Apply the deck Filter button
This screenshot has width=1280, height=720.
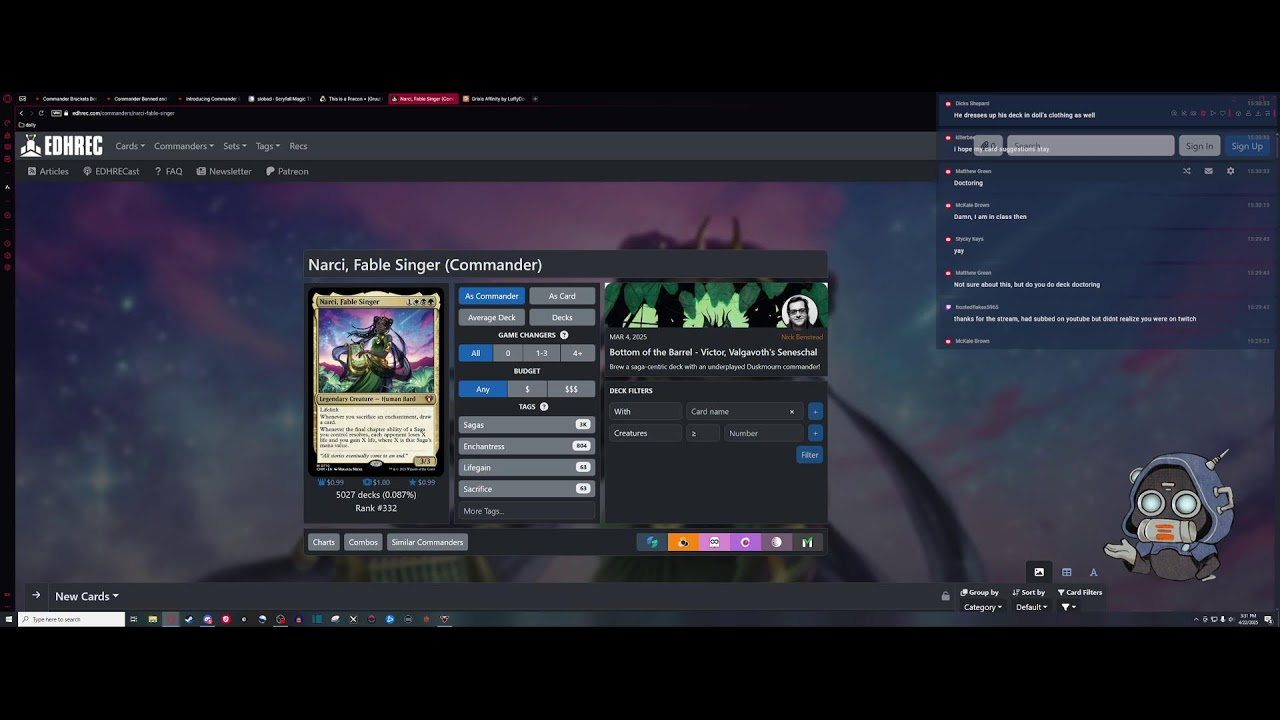[x=809, y=455]
